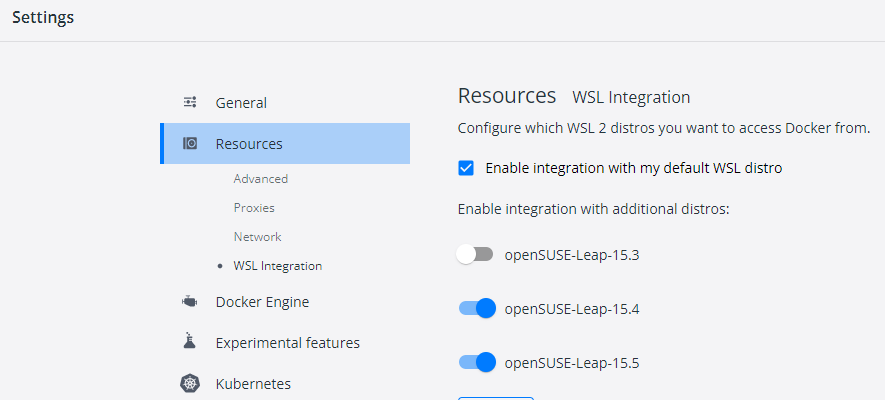Select the WSL Integration sub-item
Image resolution: width=885 pixels, height=400 pixels.
pyautogui.click(x=278, y=266)
